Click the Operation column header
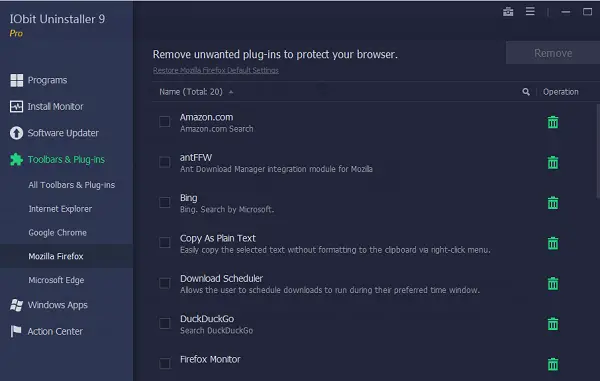Screen dimensions: 600x381 point(561,92)
